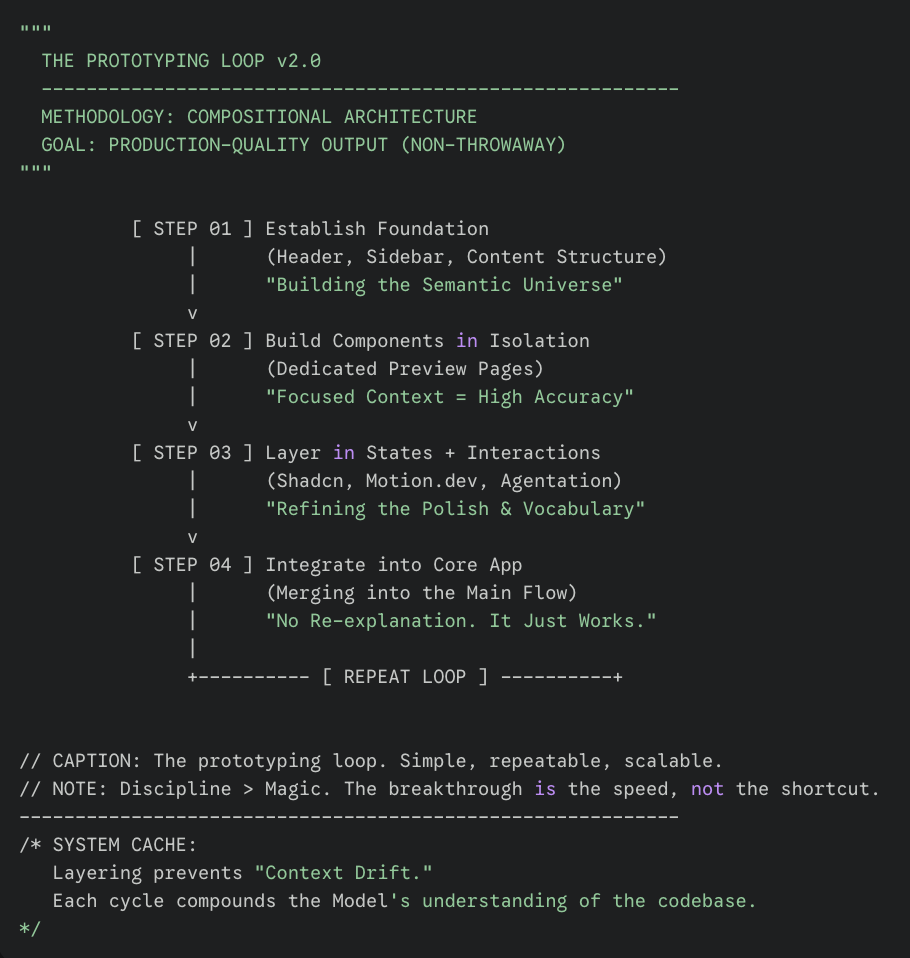The height and width of the screenshot is (958, 910).
Task: Click the "[ REPEAT LOOP ]" label
Action: (x=405, y=677)
